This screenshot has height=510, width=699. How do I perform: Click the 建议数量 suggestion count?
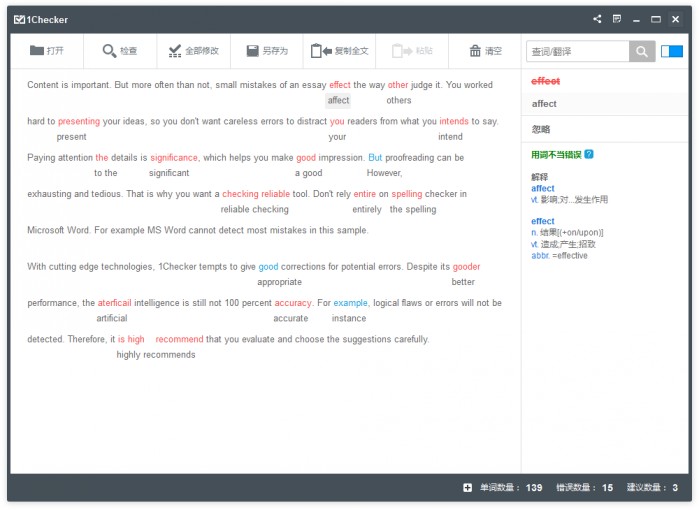(x=652, y=488)
